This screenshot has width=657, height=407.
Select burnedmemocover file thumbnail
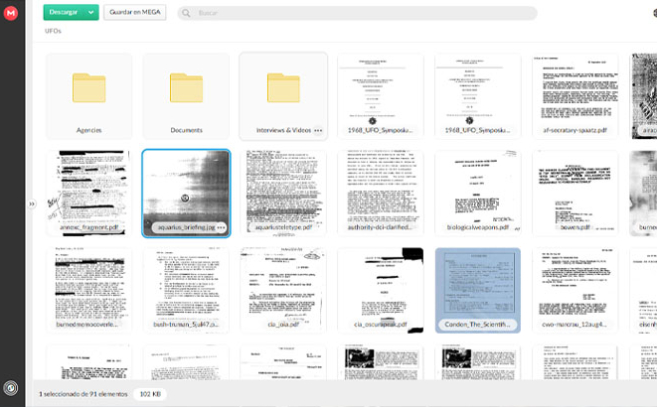(x=89, y=290)
